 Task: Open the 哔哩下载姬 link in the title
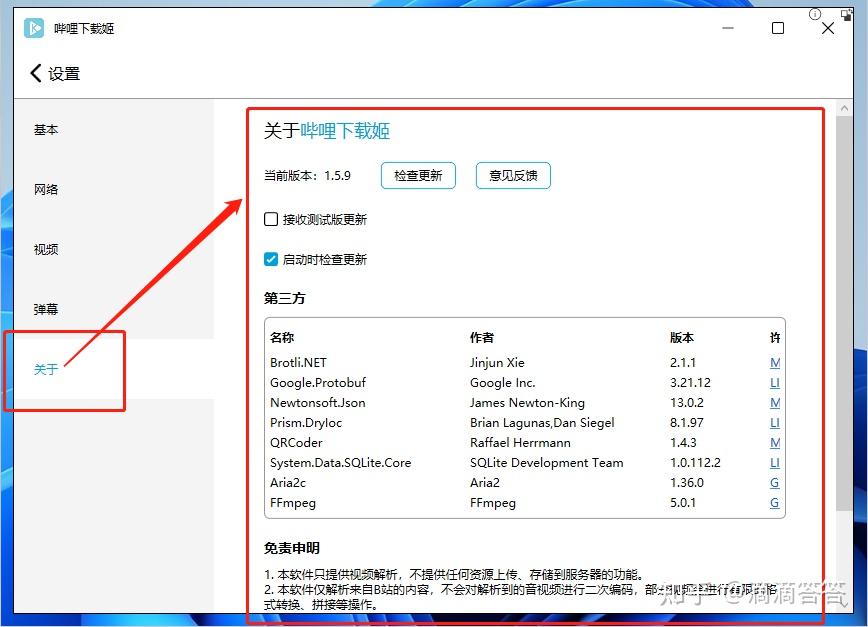pos(345,131)
